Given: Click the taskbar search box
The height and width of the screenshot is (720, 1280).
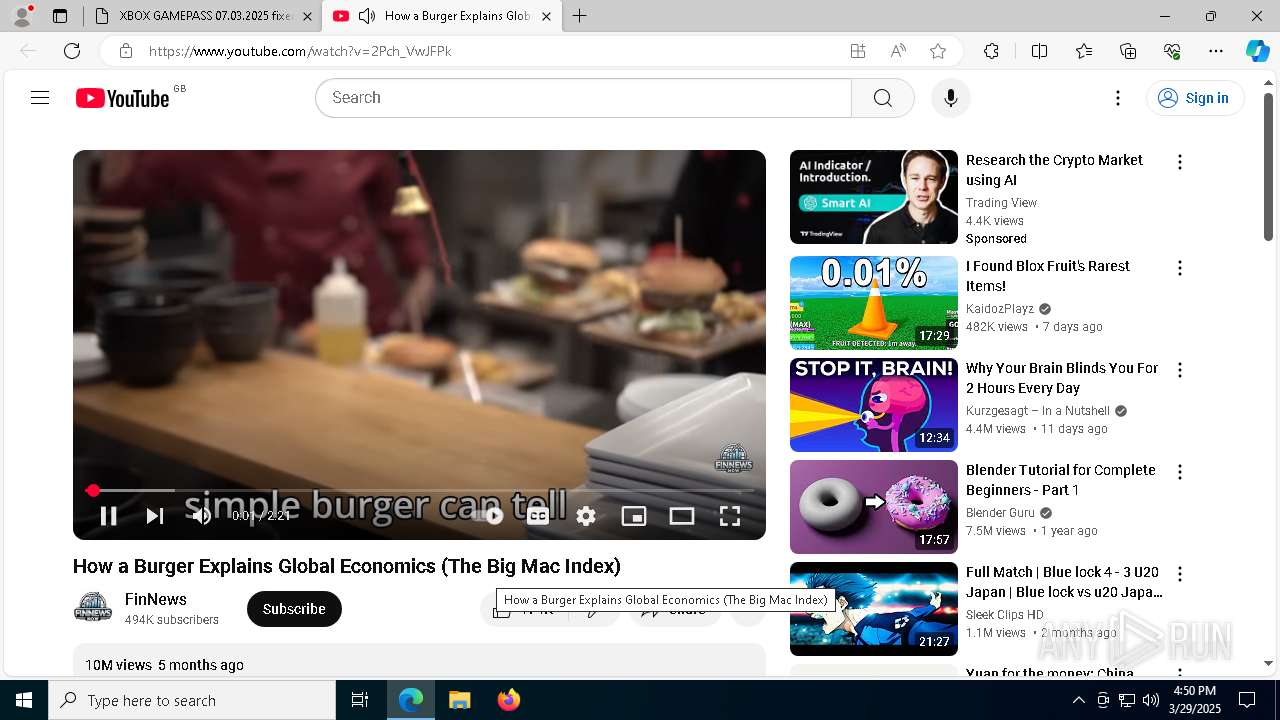Looking at the screenshot, I should click(x=192, y=700).
